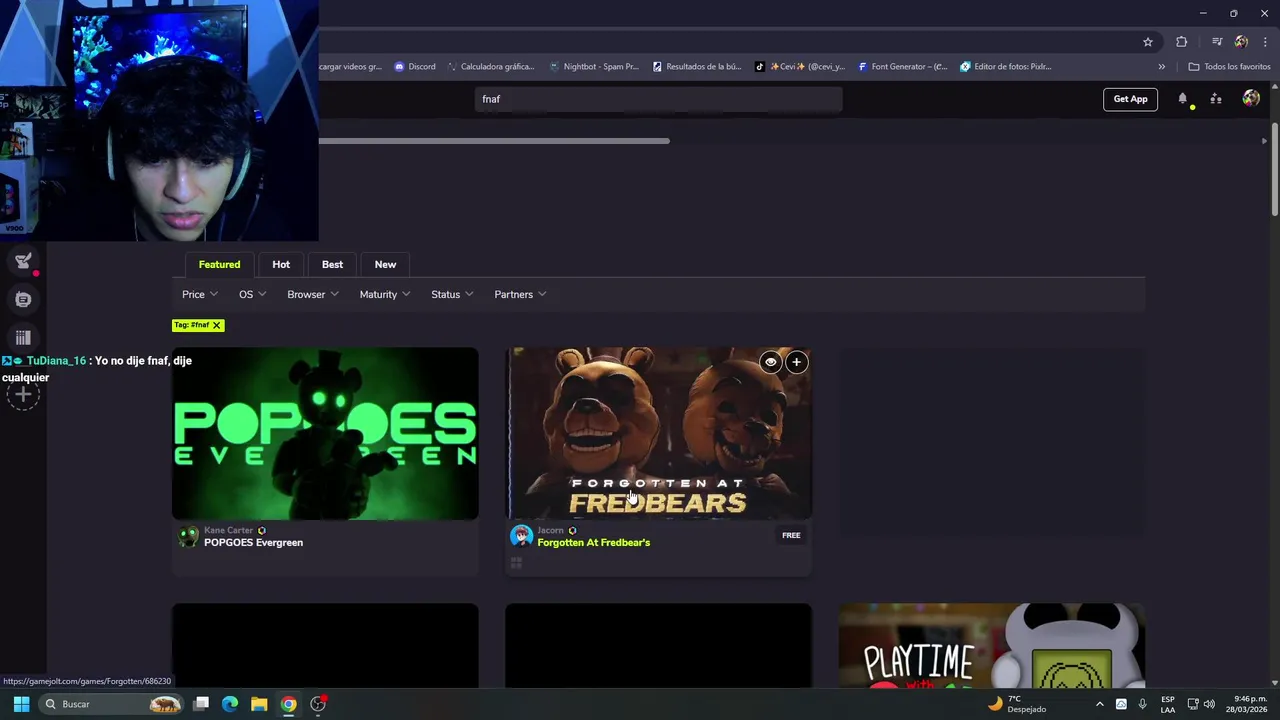Expand the Maturity filter dropdown
1280x720 pixels.
(x=385, y=294)
